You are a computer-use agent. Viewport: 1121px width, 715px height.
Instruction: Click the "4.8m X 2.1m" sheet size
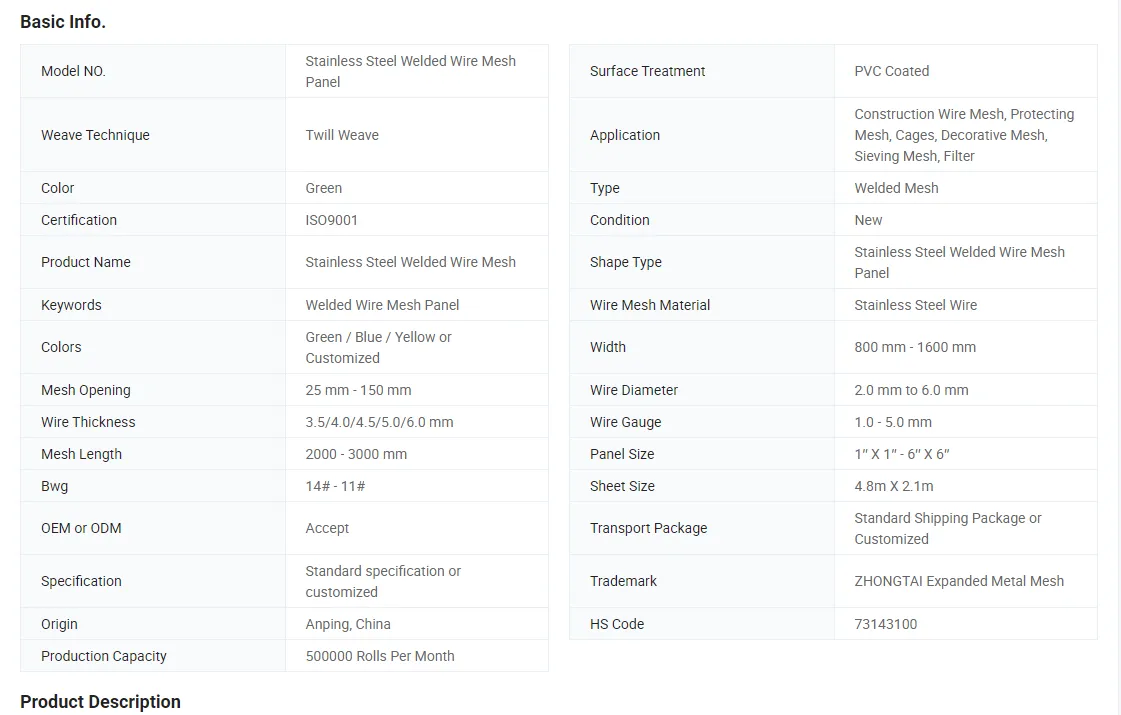(894, 486)
